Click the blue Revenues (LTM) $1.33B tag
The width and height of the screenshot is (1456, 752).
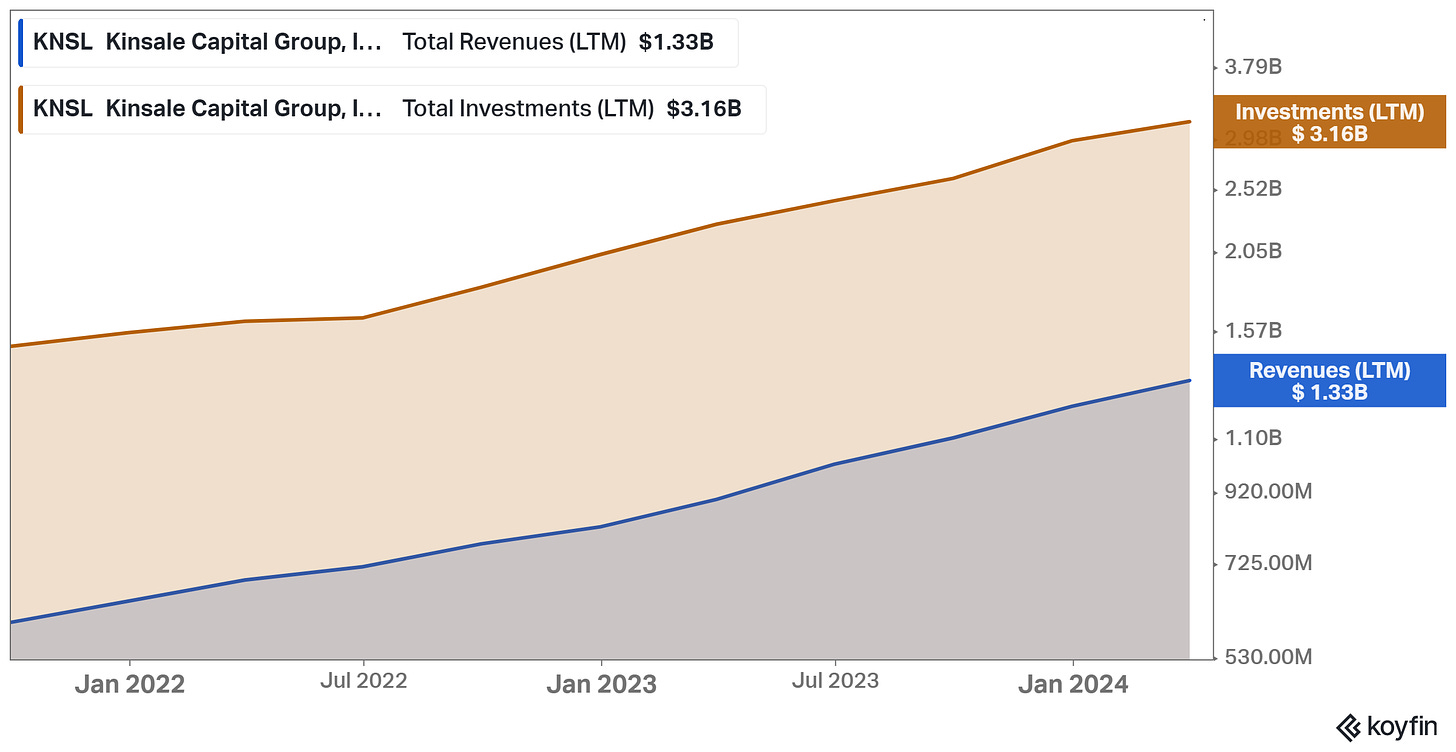[x=1329, y=380]
